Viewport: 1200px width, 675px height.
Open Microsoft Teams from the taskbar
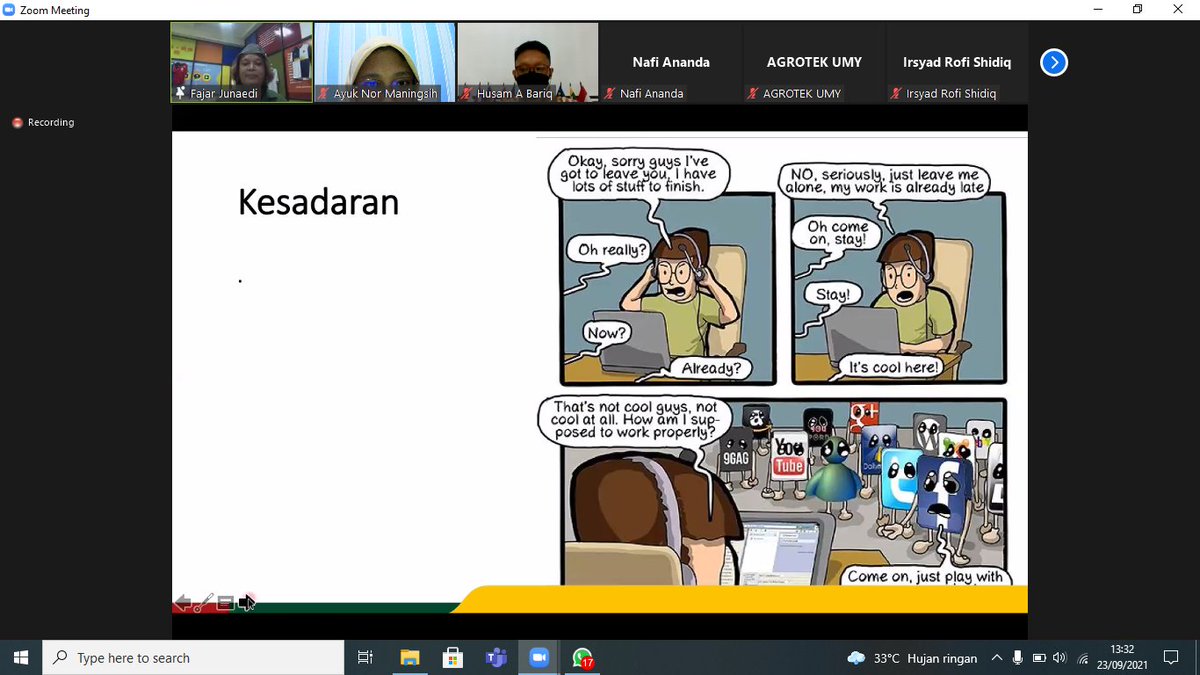click(x=495, y=658)
